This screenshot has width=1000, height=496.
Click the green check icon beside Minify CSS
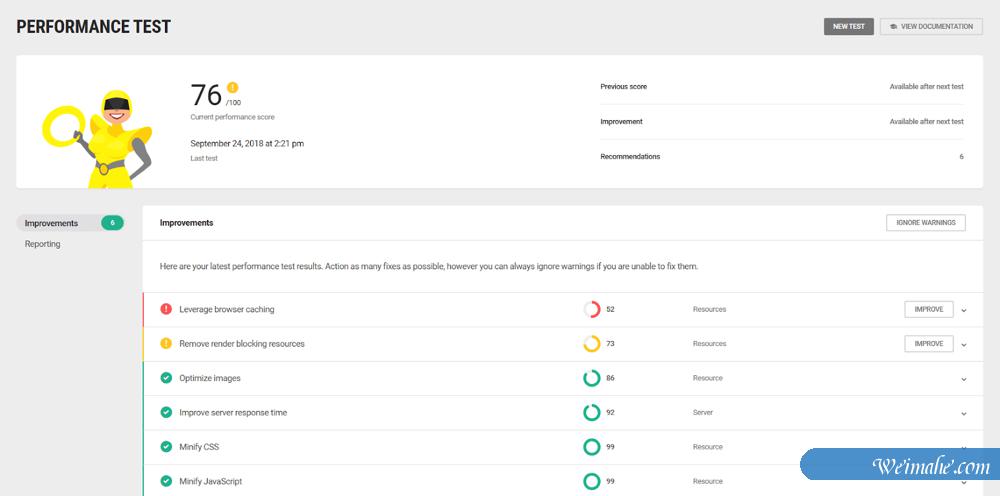[x=166, y=447]
